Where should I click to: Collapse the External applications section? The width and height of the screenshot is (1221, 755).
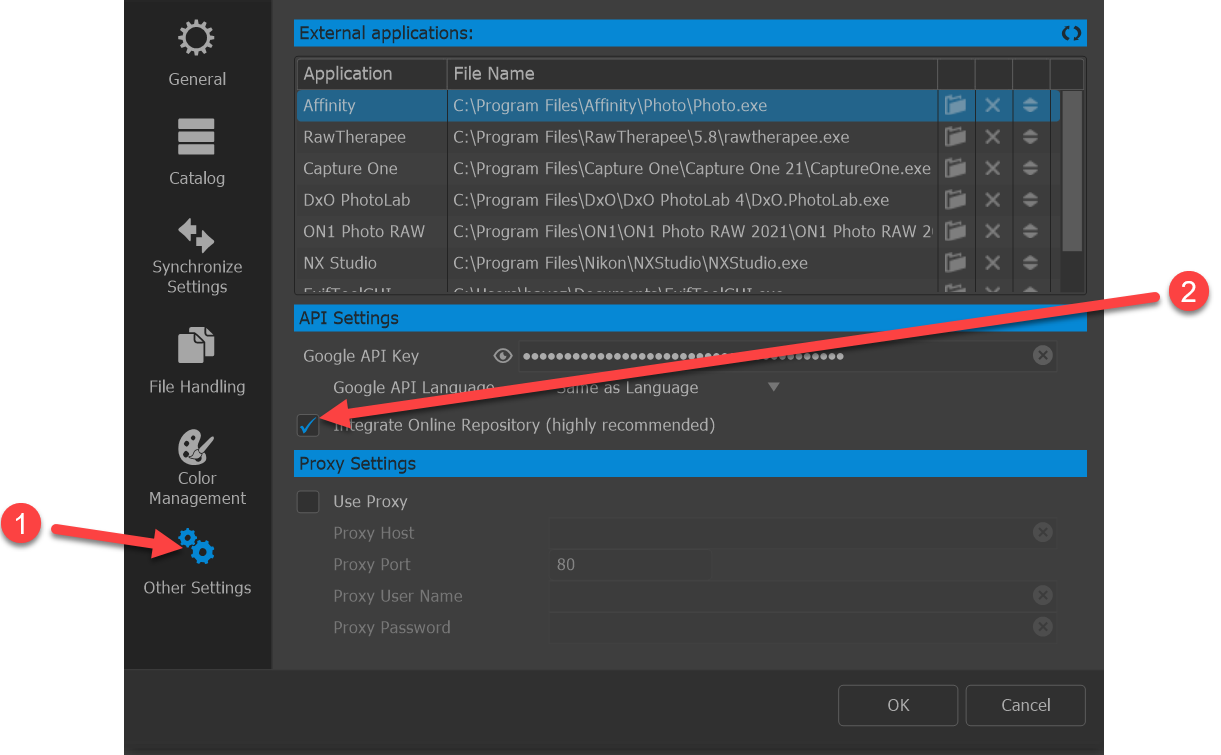(1071, 33)
